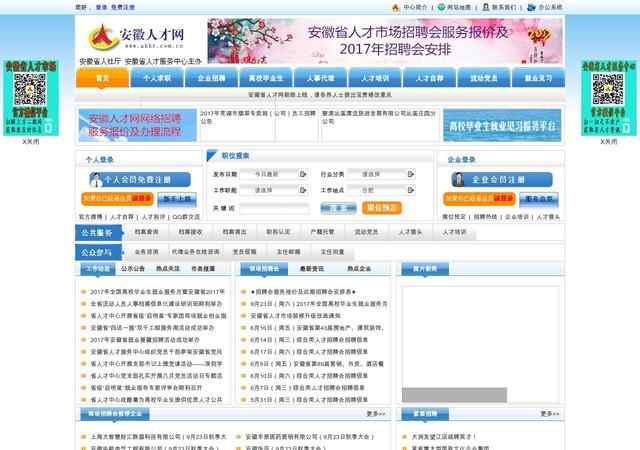Switch to the 公示公告 tab

tap(133, 269)
